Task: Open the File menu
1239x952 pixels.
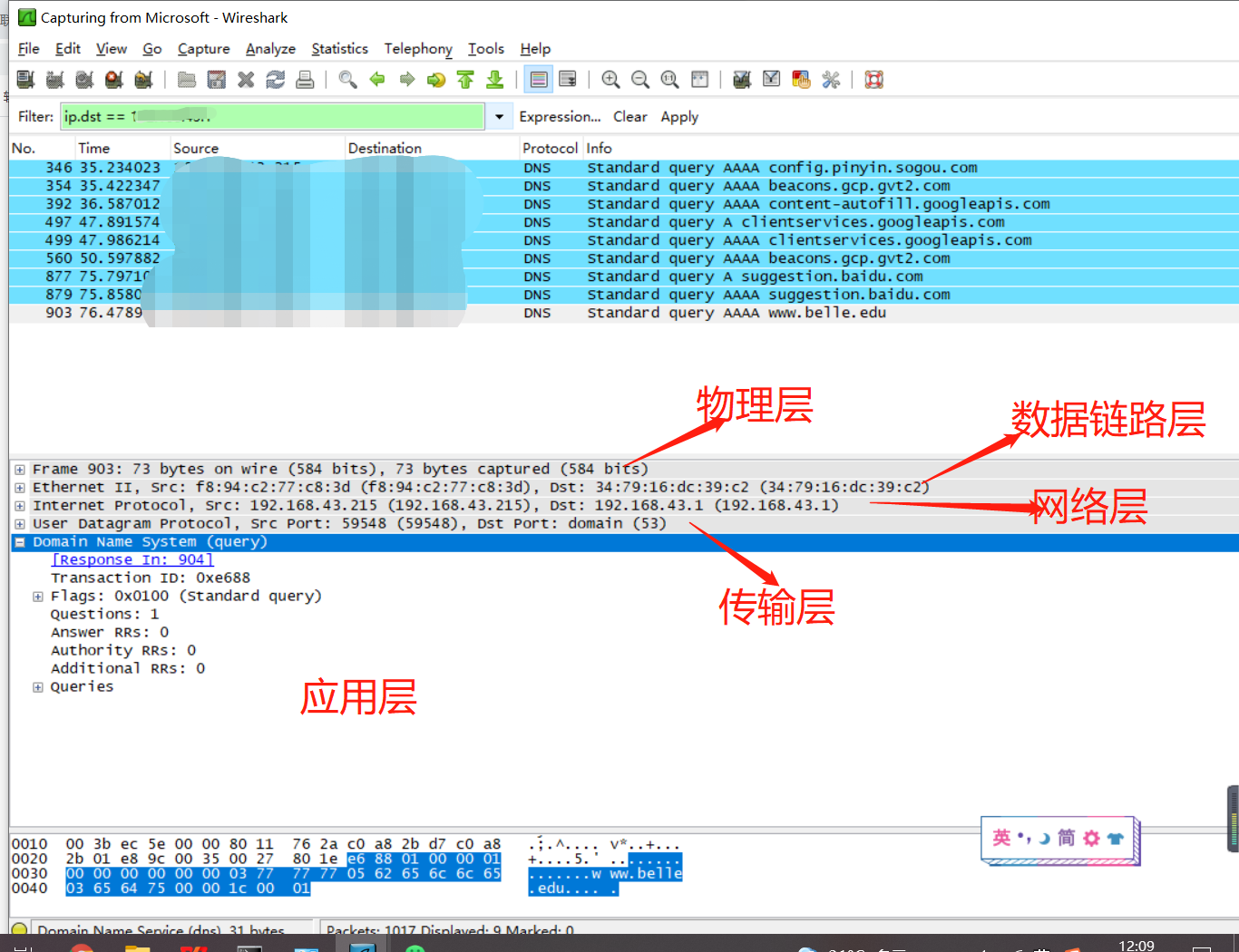Action: (x=29, y=49)
